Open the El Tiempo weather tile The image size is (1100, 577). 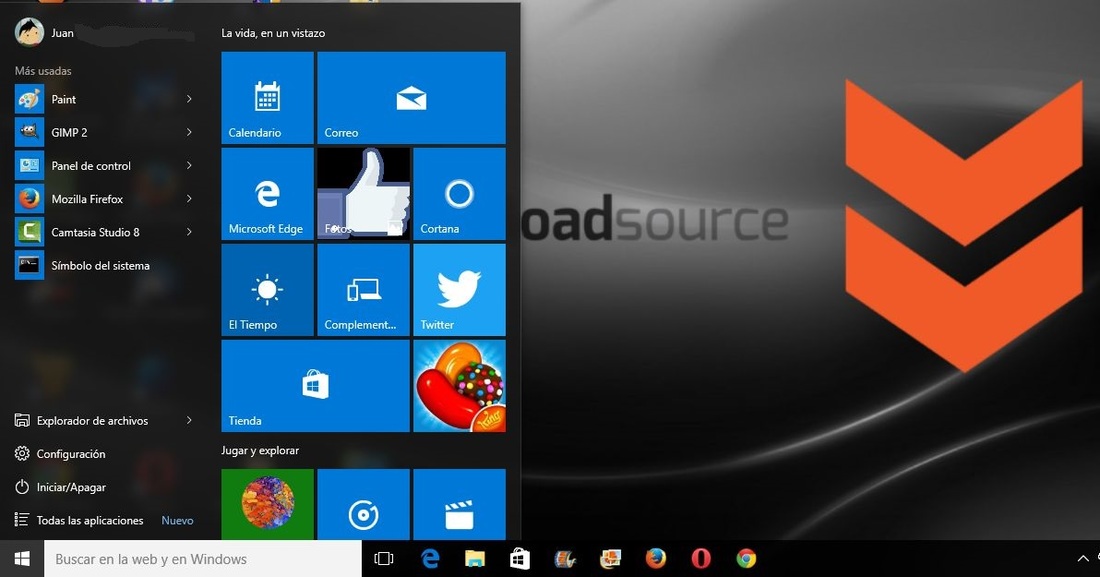point(267,290)
